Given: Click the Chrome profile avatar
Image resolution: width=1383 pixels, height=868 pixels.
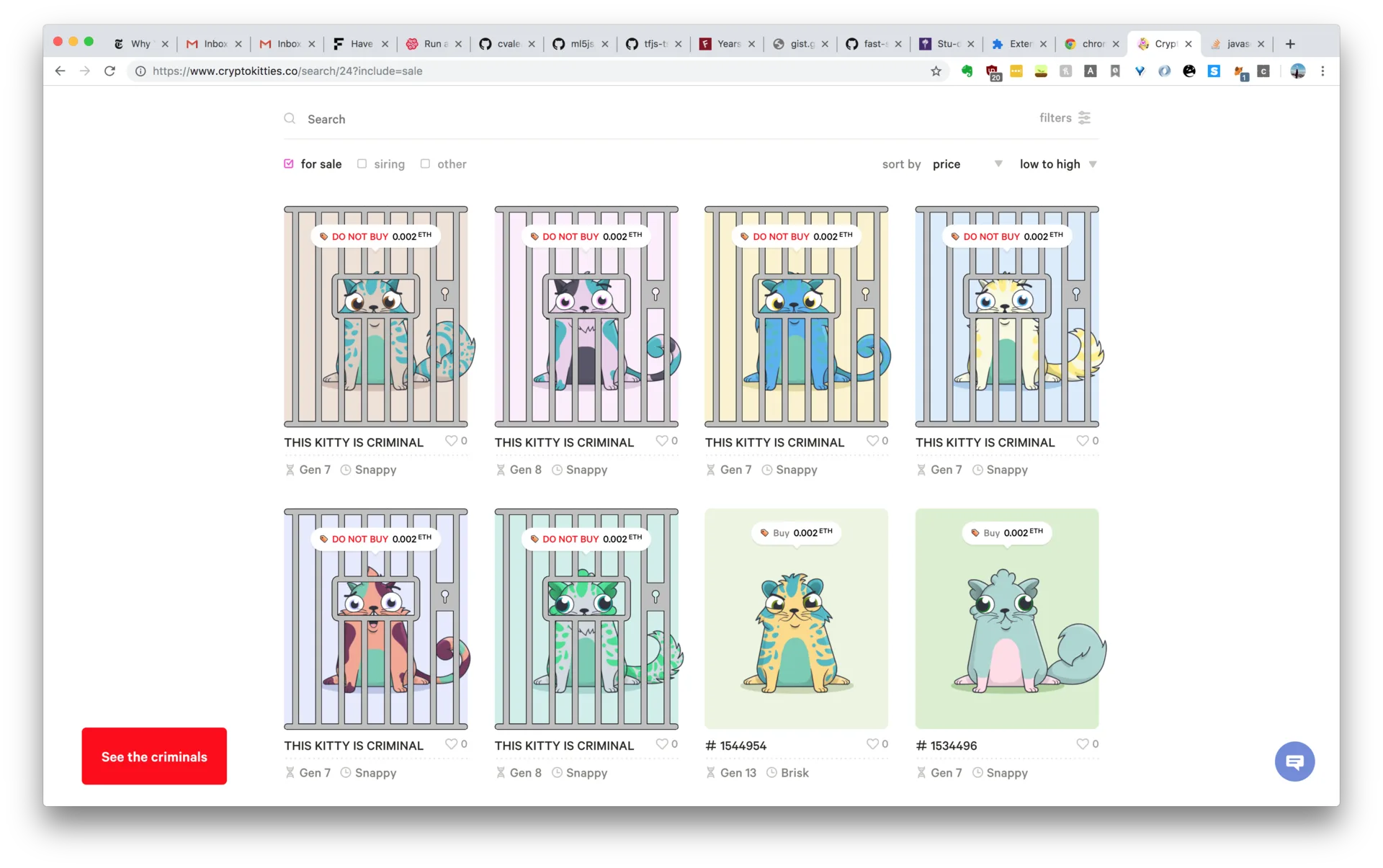Looking at the screenshot, I should coord(1298,71).
